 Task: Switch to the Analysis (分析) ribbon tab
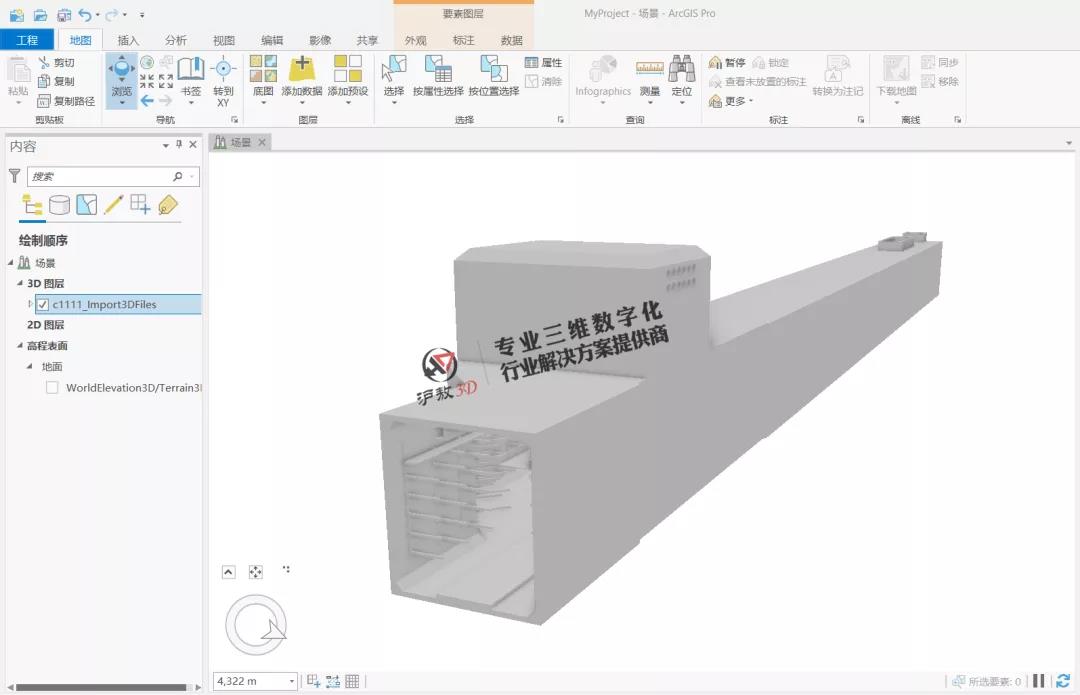click(176, 40)
